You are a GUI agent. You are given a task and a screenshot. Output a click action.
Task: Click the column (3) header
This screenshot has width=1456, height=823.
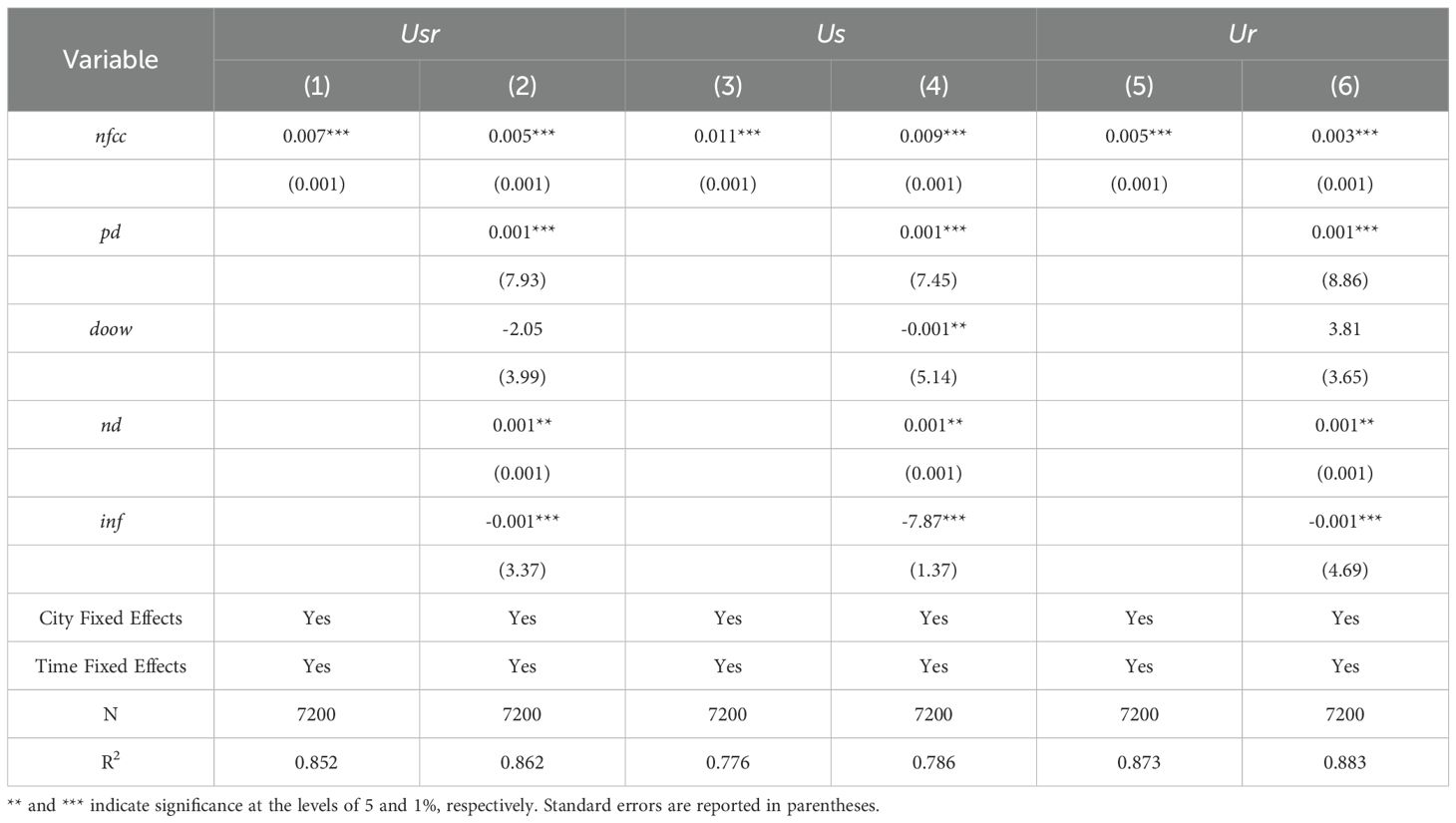click(727, 86)
